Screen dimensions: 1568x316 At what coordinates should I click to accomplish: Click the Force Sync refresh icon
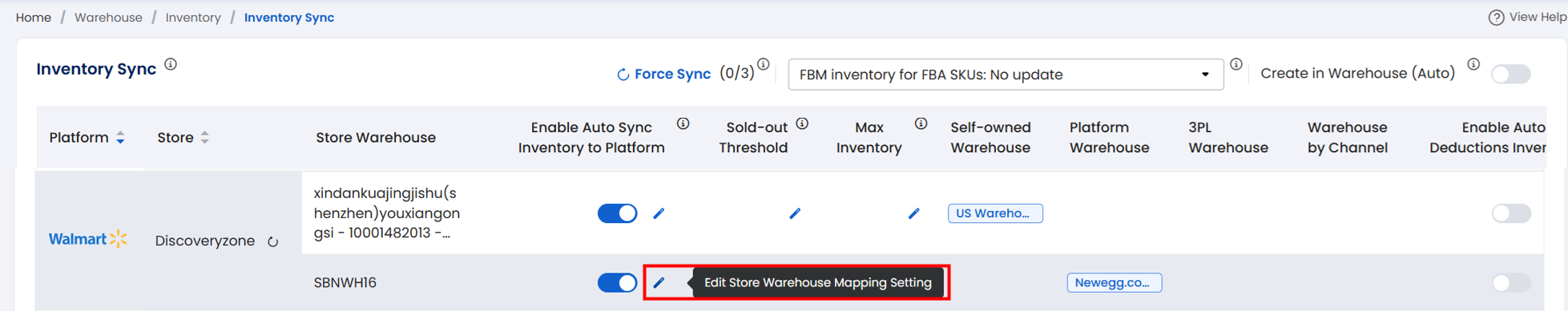point(623,75)
